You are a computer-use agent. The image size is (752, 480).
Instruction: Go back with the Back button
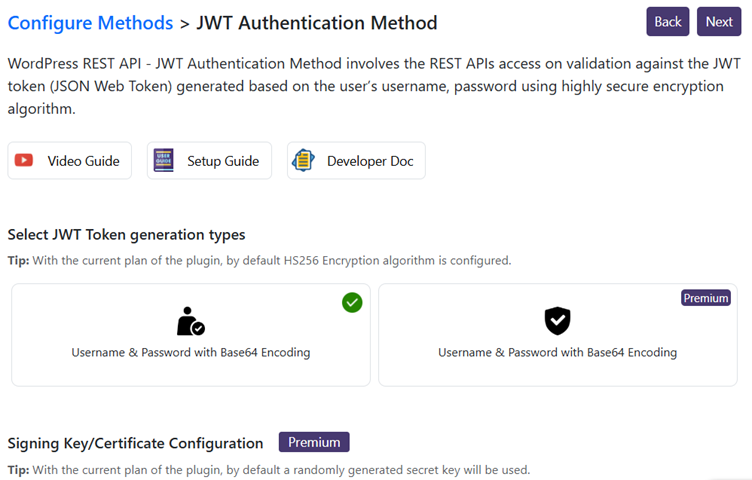pyautogui.click(x=668, y=22)
